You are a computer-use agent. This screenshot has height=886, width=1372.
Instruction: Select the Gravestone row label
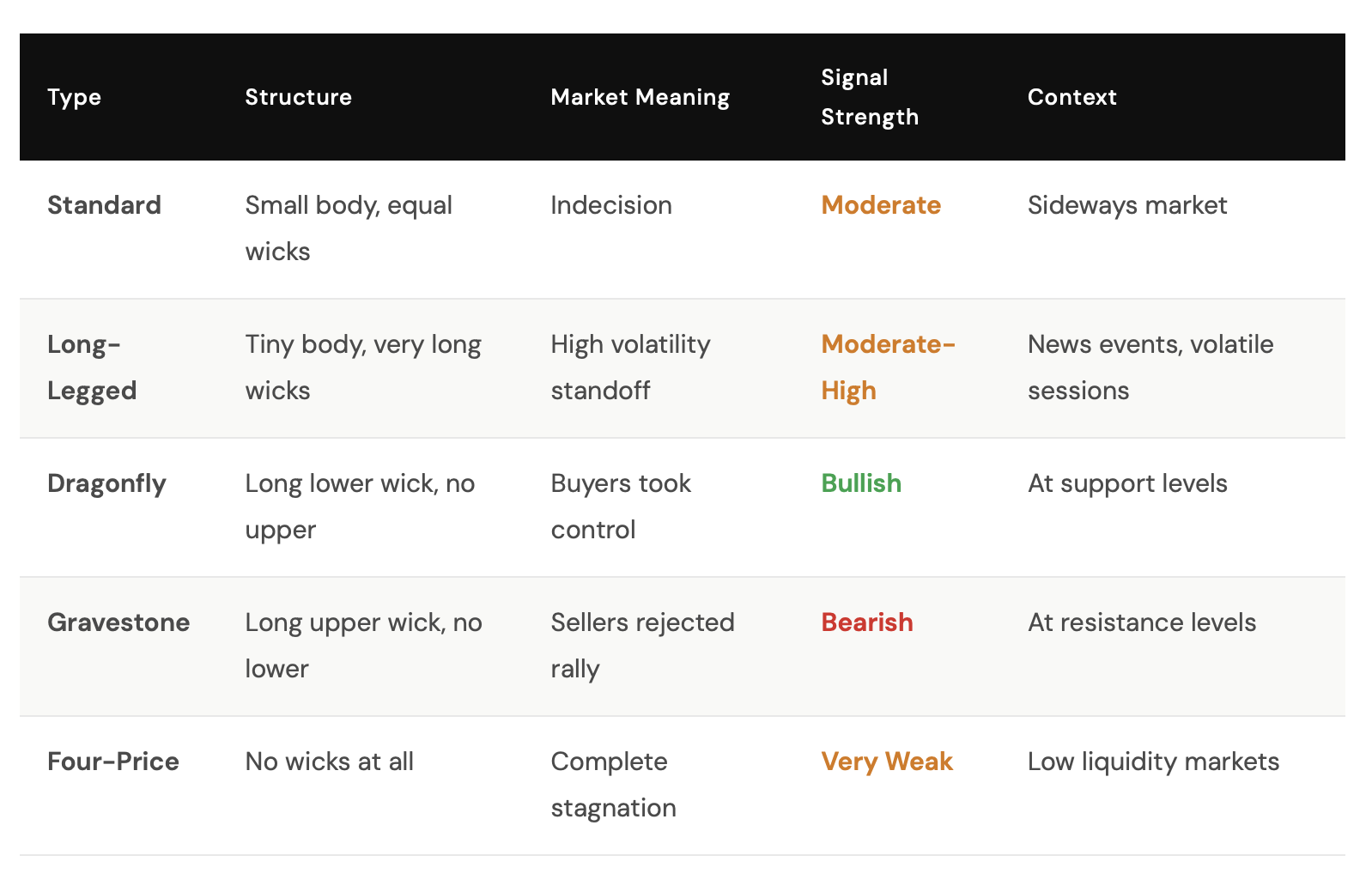118,622
